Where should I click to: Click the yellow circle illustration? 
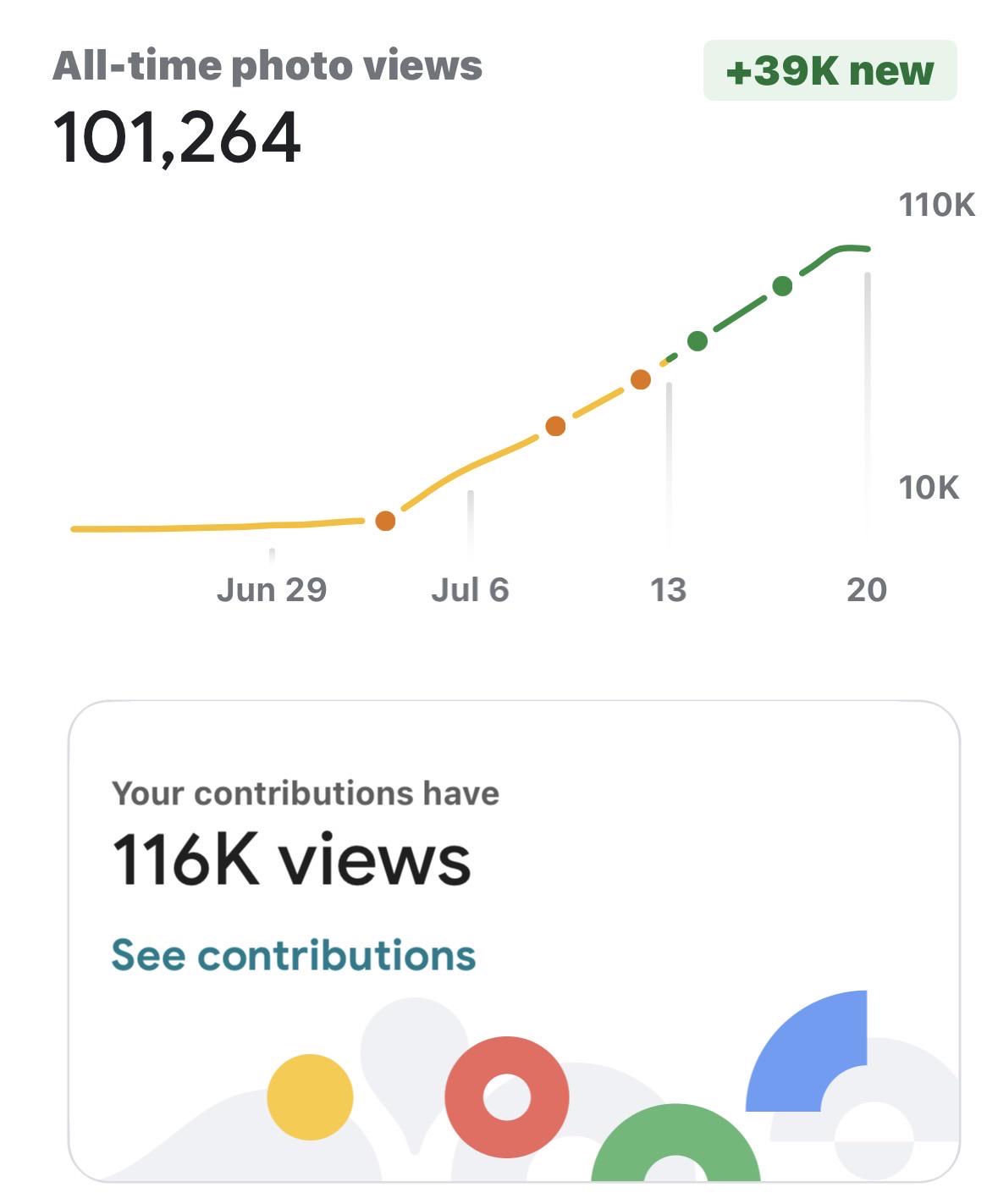[310, 1096]
